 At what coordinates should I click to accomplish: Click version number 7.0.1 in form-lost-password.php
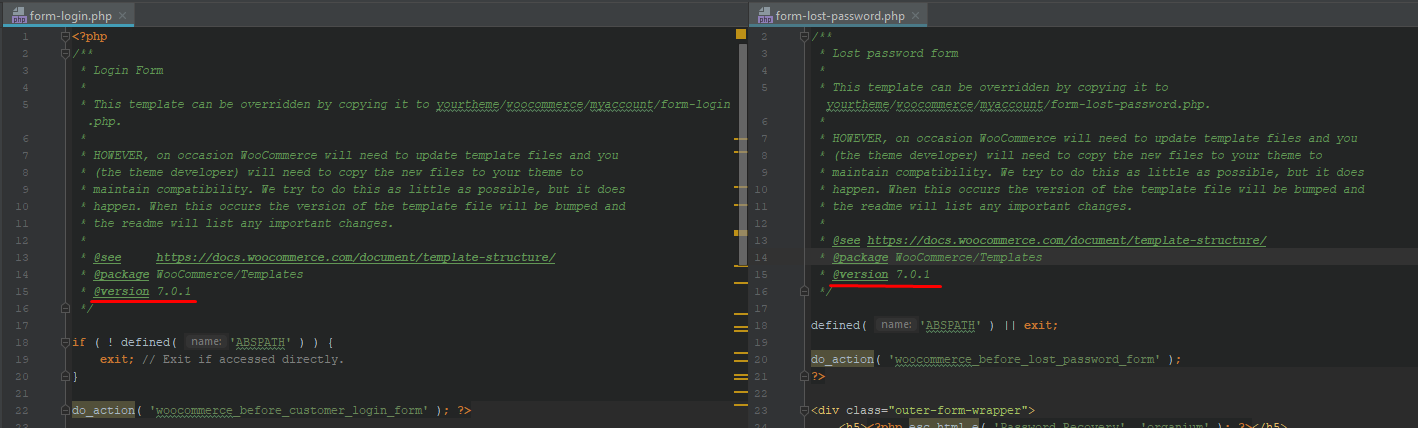coord(913,274)
